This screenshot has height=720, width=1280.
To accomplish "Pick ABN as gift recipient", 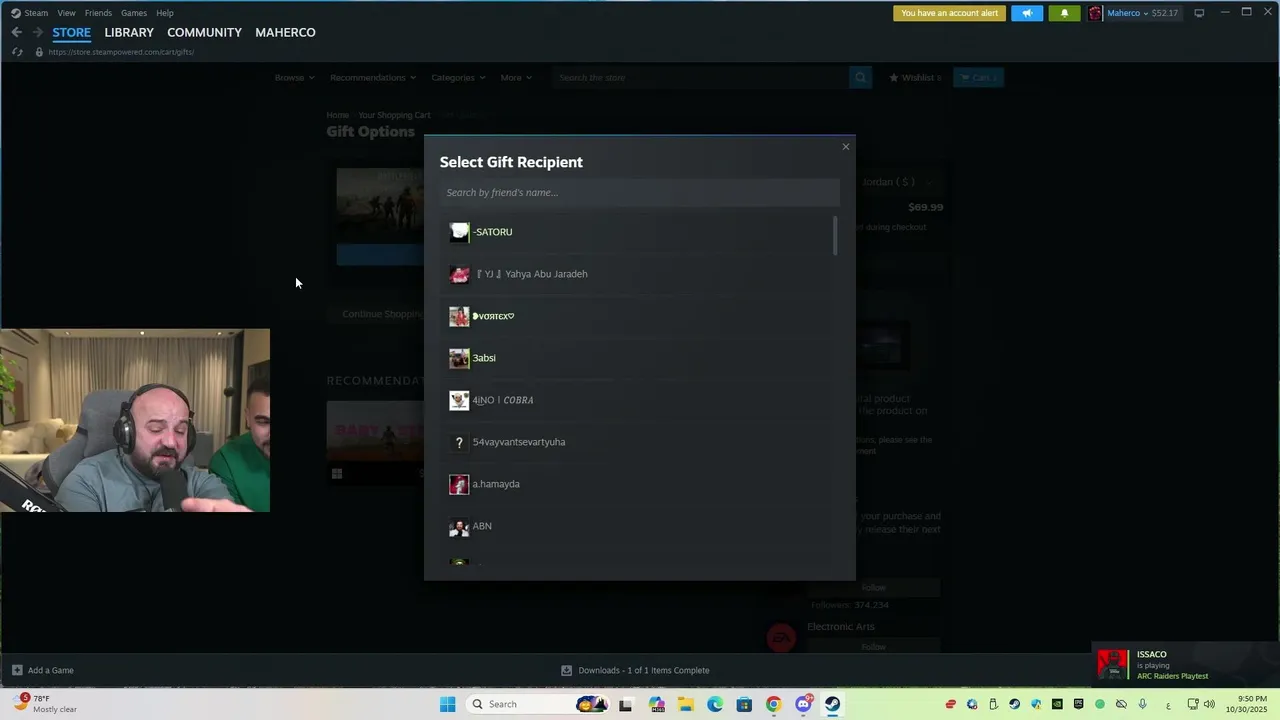I will coord(638,526).
